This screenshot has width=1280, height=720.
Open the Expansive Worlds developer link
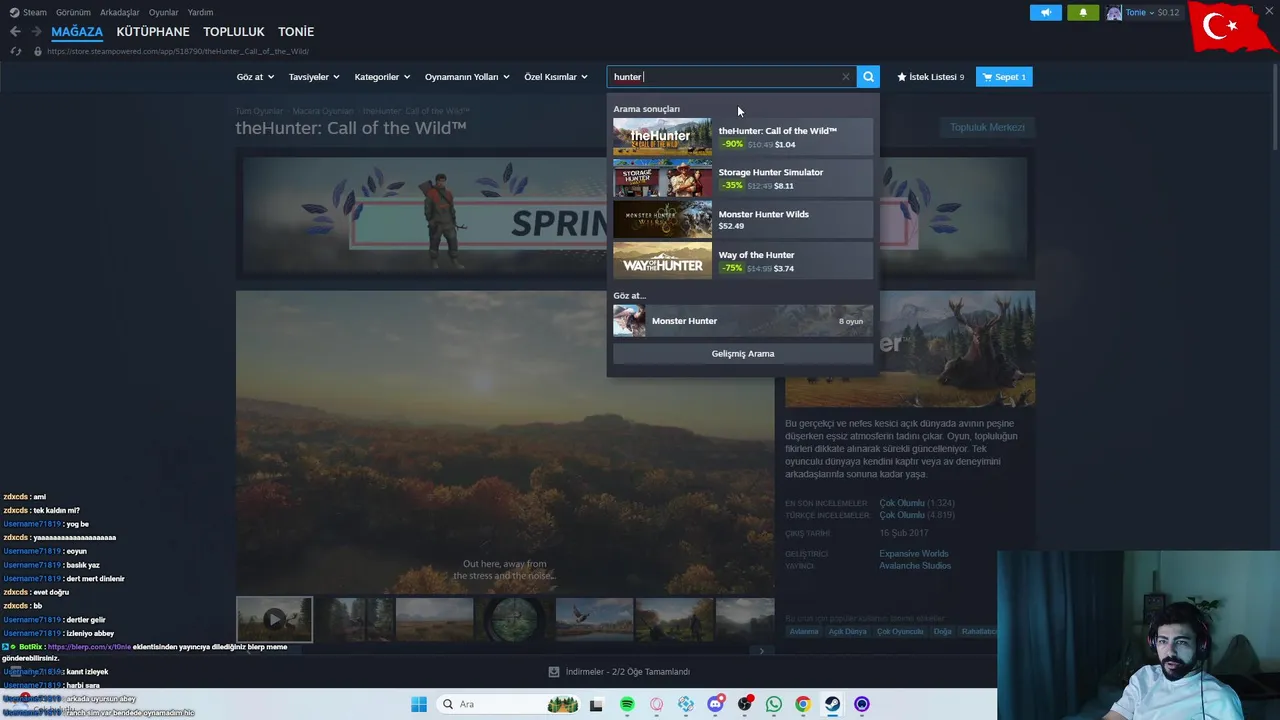click(914, 554)
